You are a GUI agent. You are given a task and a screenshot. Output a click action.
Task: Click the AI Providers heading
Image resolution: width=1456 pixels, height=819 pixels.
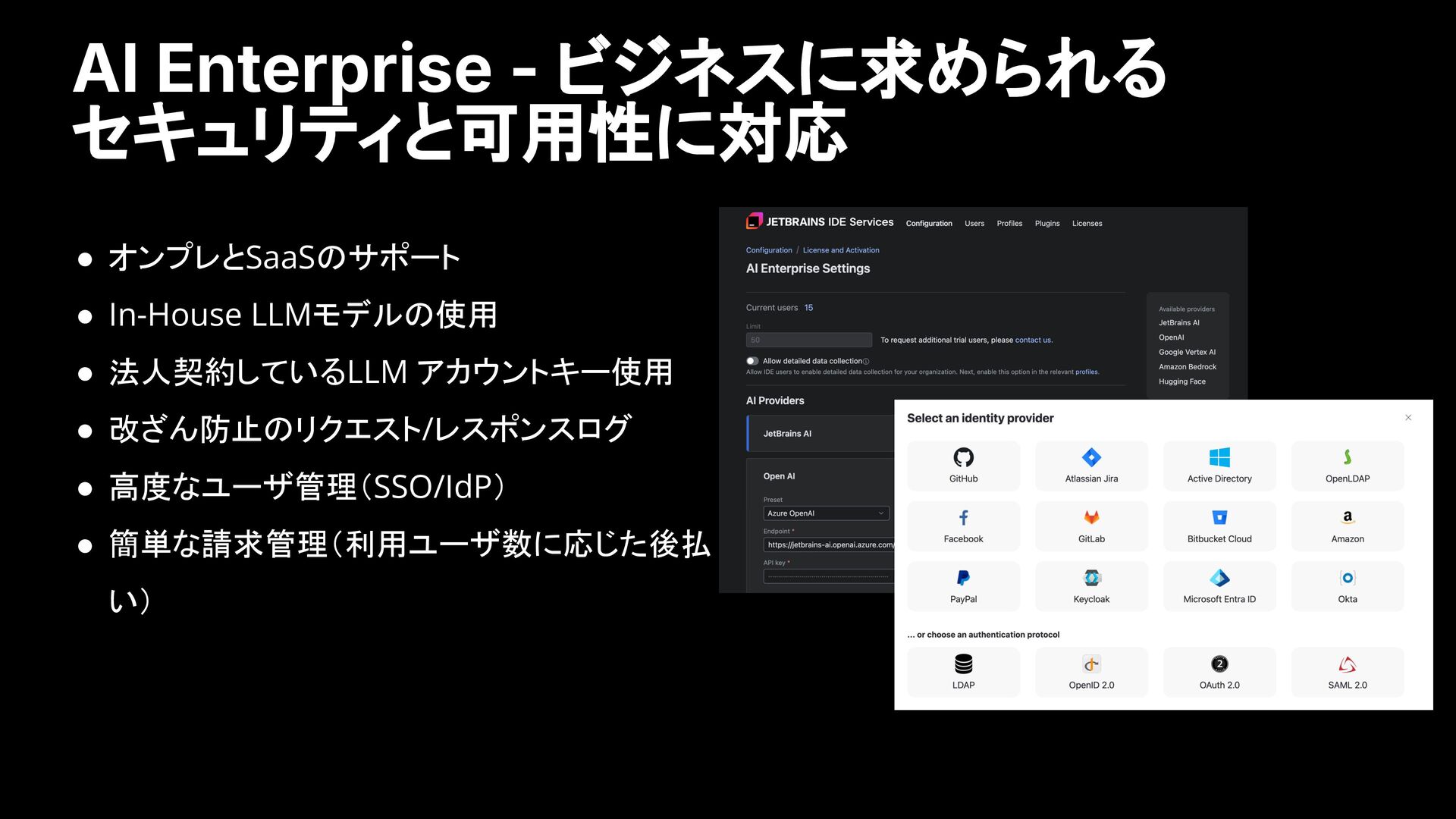[x=775, y=400]
